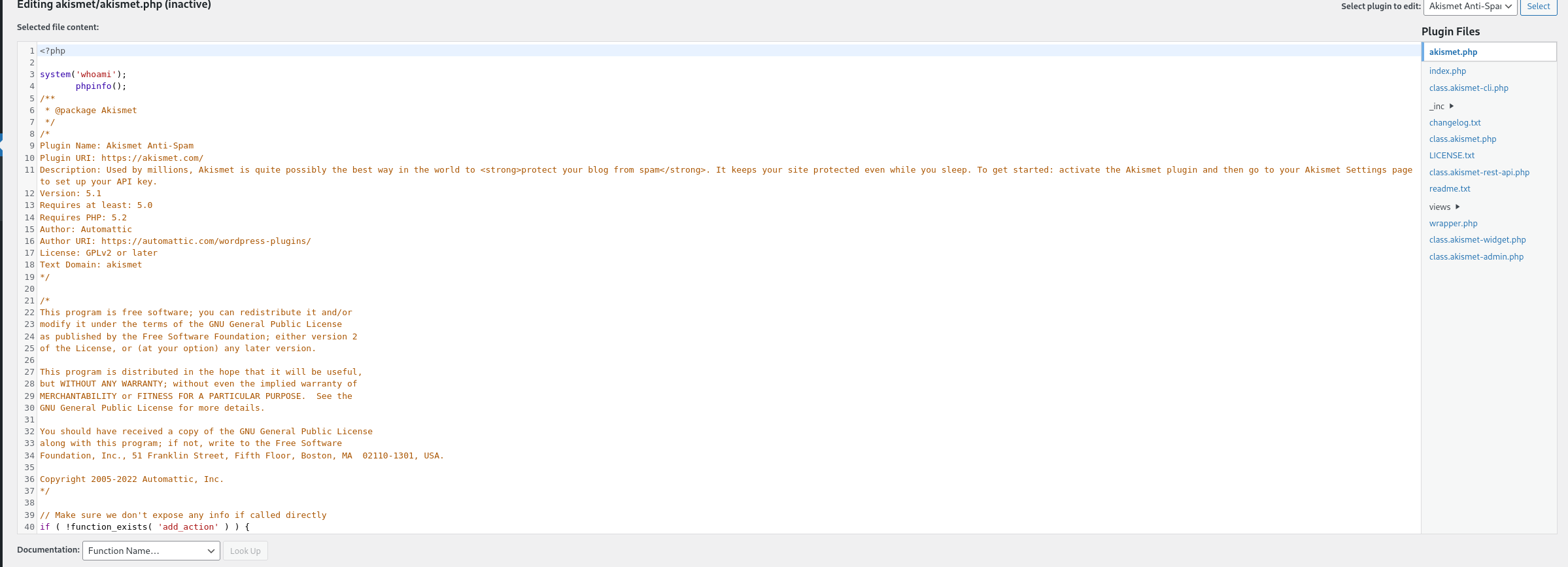Click the 'Version: 5.1' line
1568x567 pixels.
tap(71, 194)
